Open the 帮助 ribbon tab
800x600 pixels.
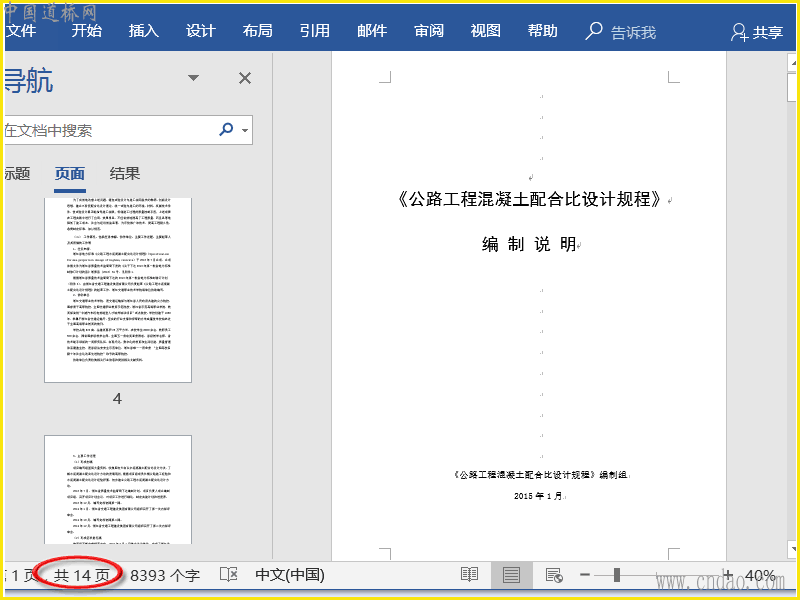click(542, 31)
